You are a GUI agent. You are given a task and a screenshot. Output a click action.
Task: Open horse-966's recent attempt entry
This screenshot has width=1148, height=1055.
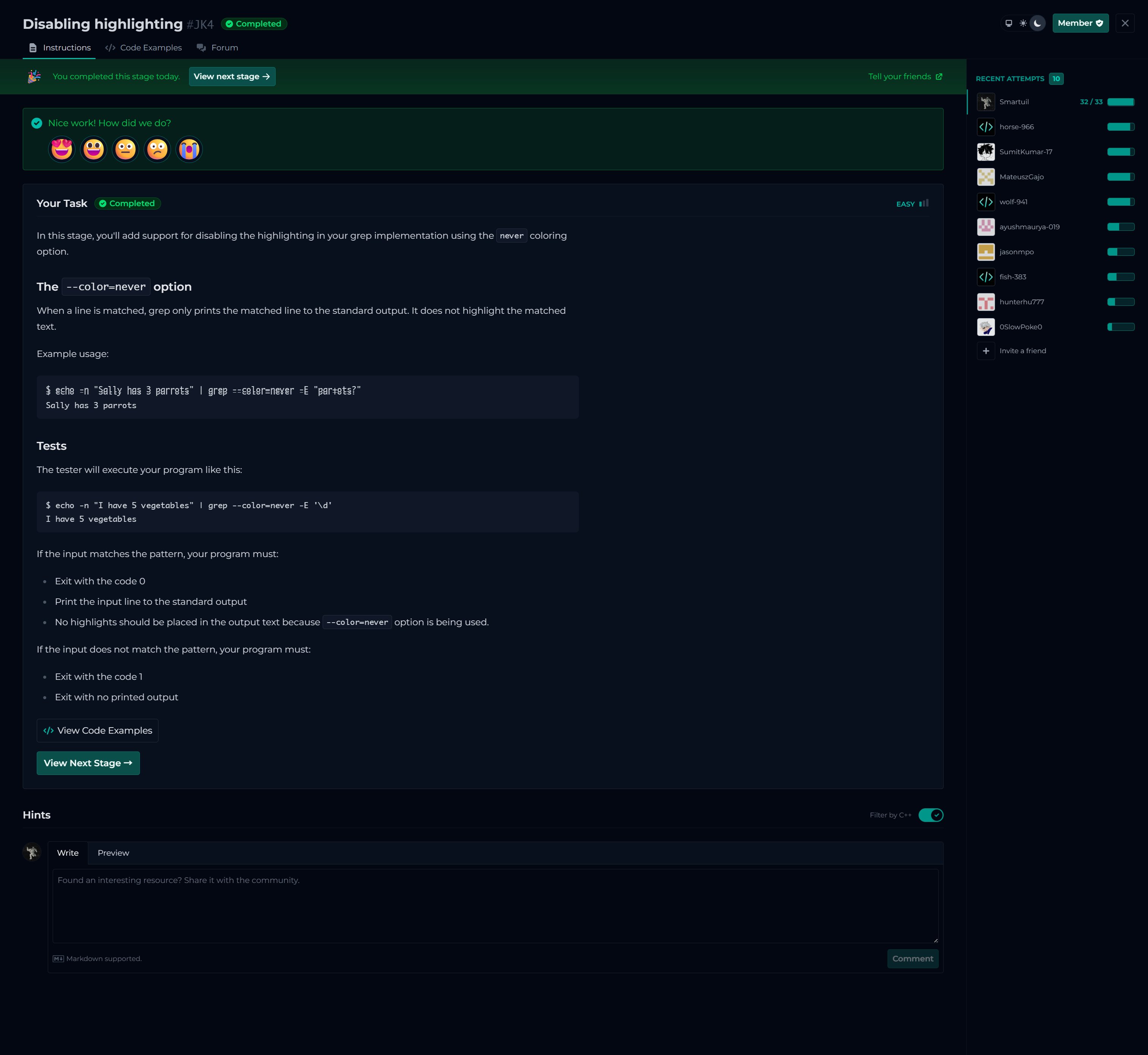tap(1016, 127)
